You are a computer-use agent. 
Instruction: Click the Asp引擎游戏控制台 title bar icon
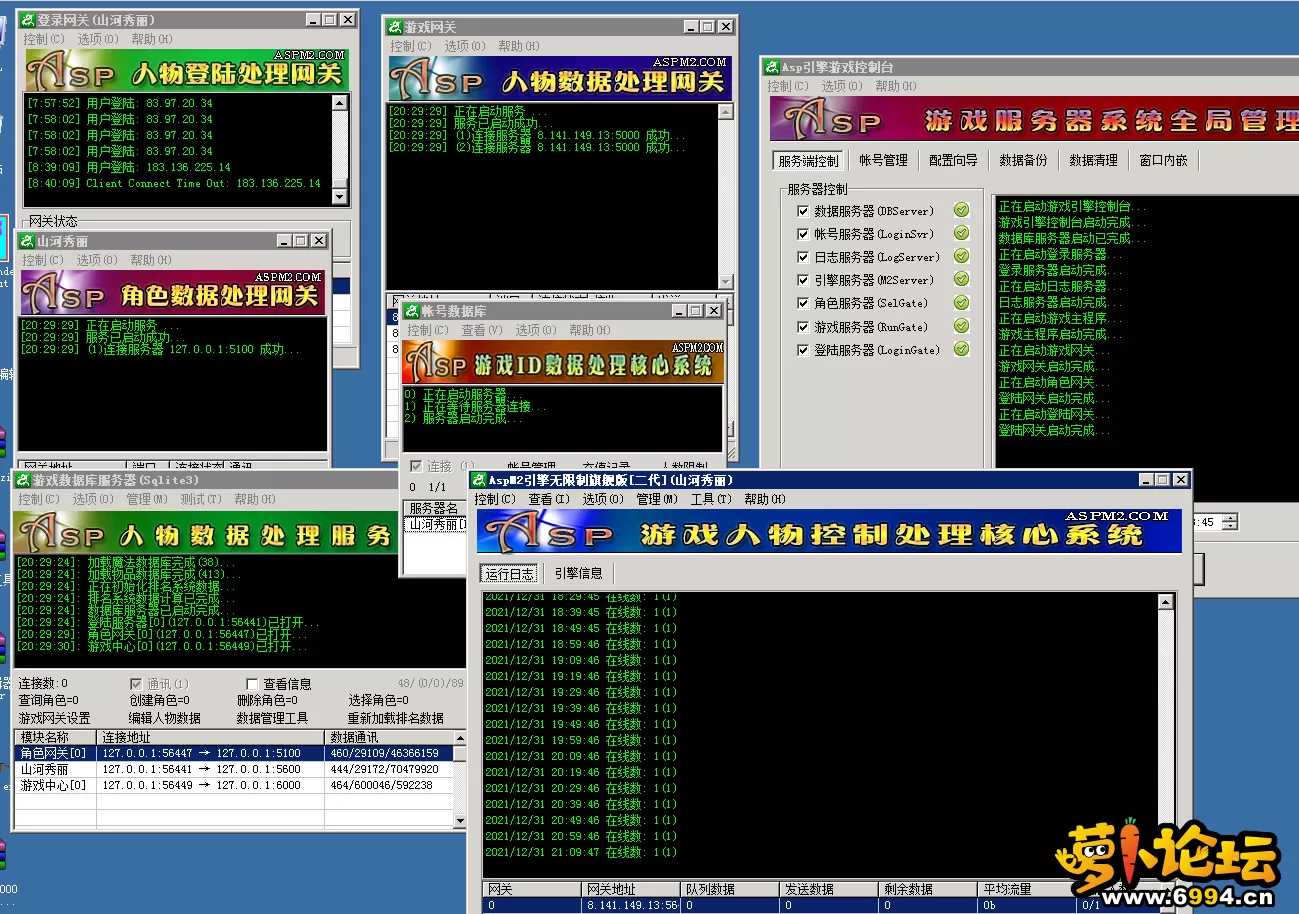(772, 67)
